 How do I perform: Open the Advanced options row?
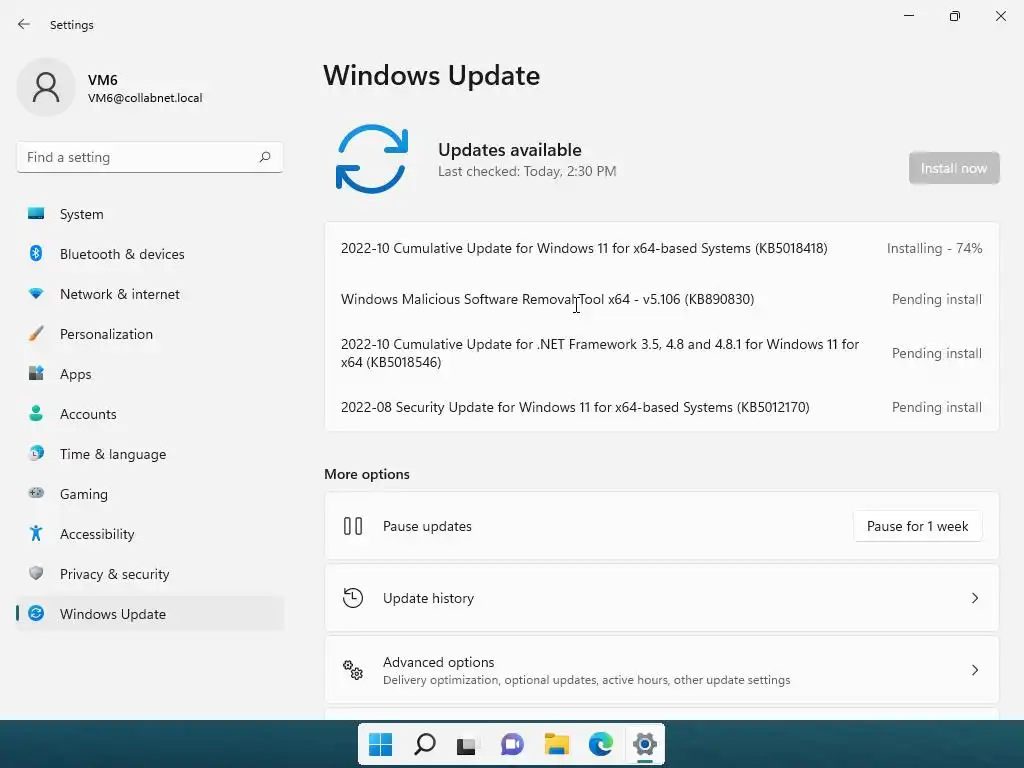662,669
